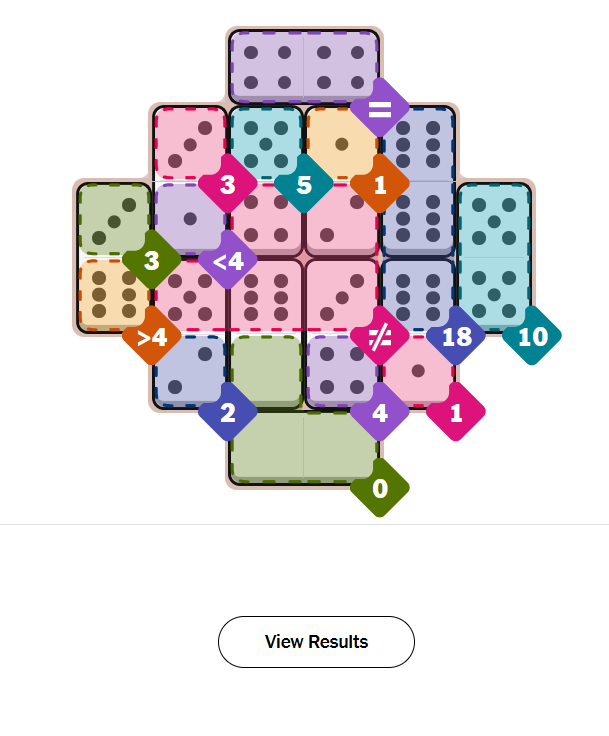The image size is (609, 736).
Task: Open the View Results button
Action: point(316,642)
